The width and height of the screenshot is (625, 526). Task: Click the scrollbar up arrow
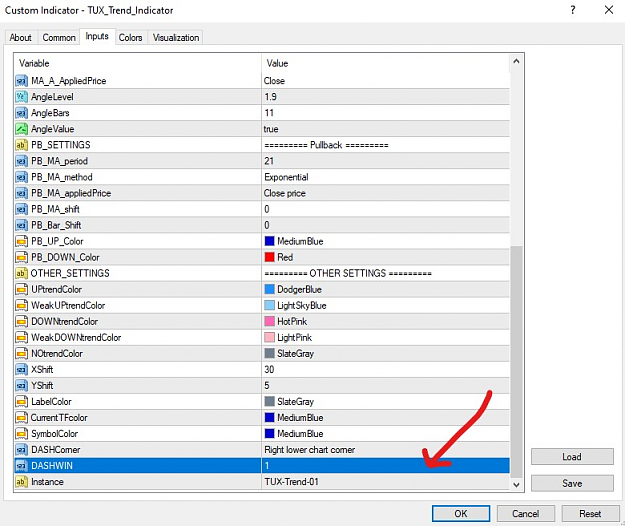coord(516,61)
